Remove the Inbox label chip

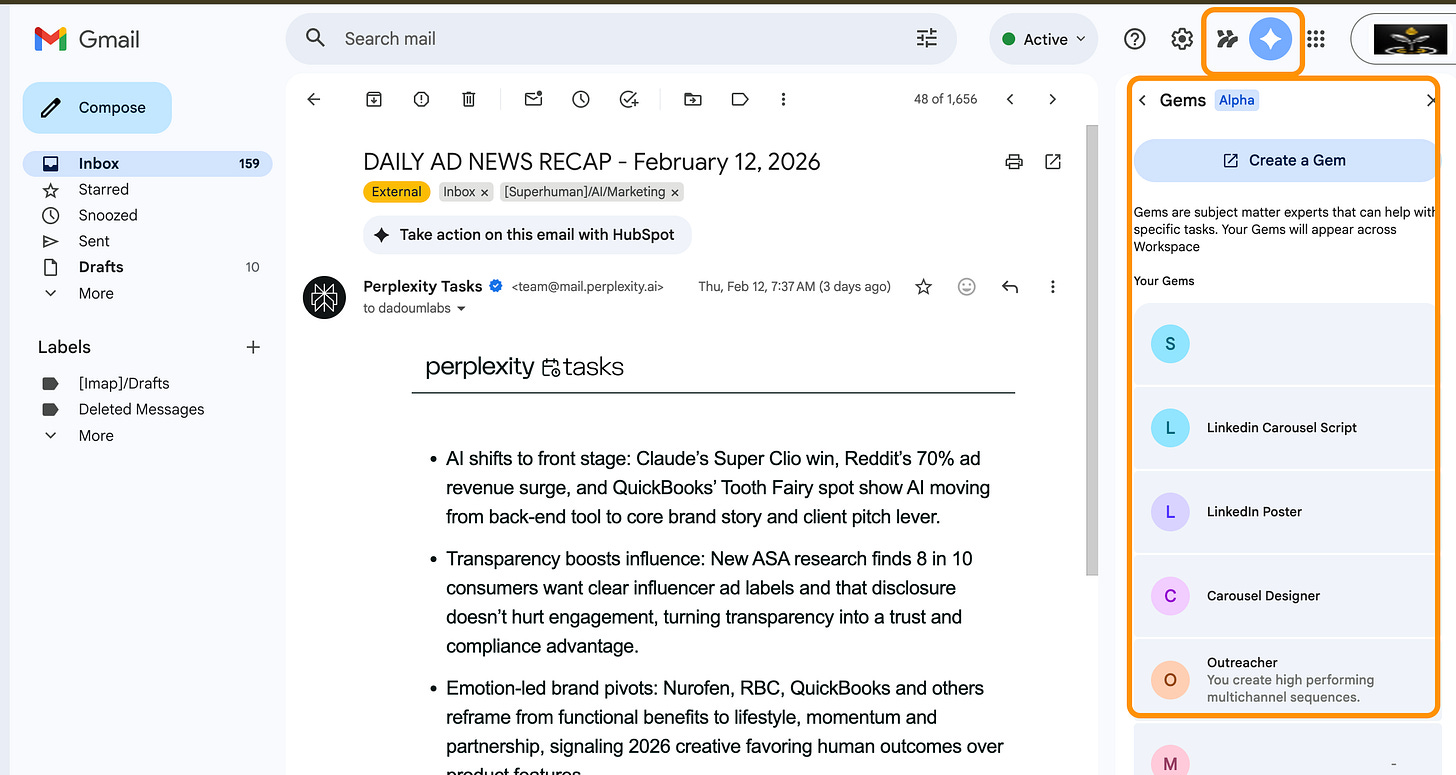[485, 192]
